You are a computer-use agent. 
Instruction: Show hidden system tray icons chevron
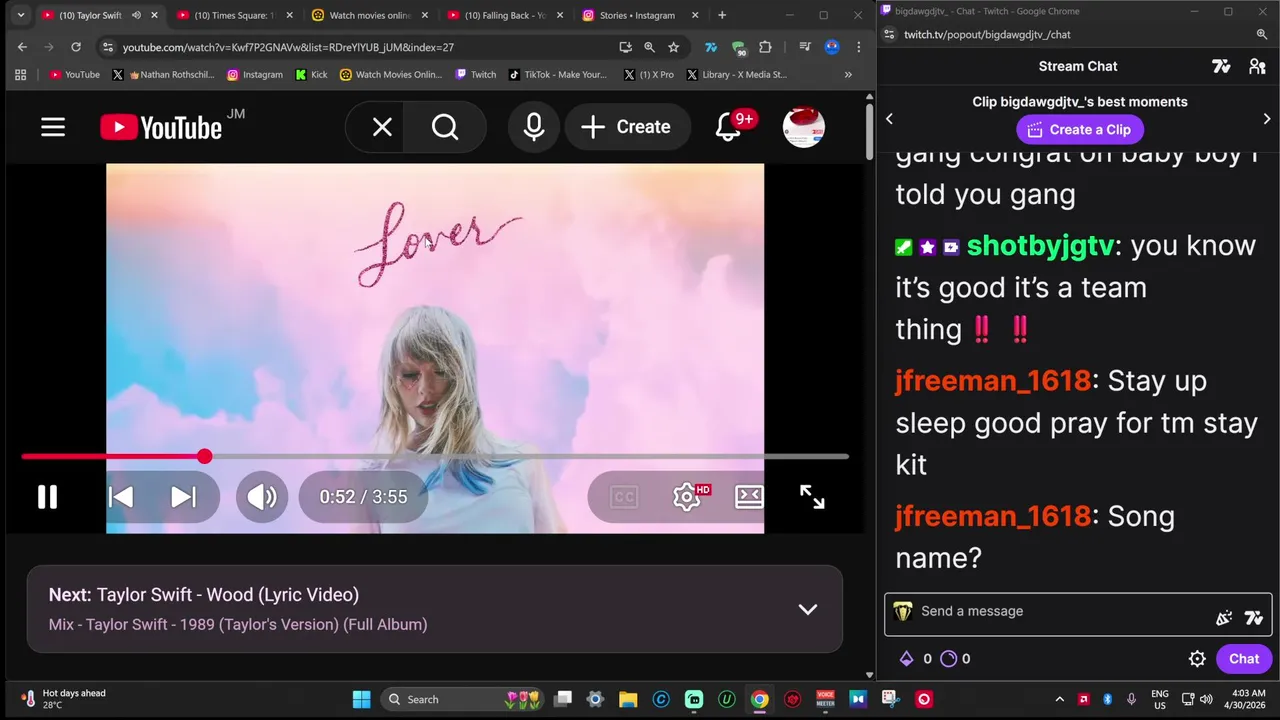point(1059,699)
